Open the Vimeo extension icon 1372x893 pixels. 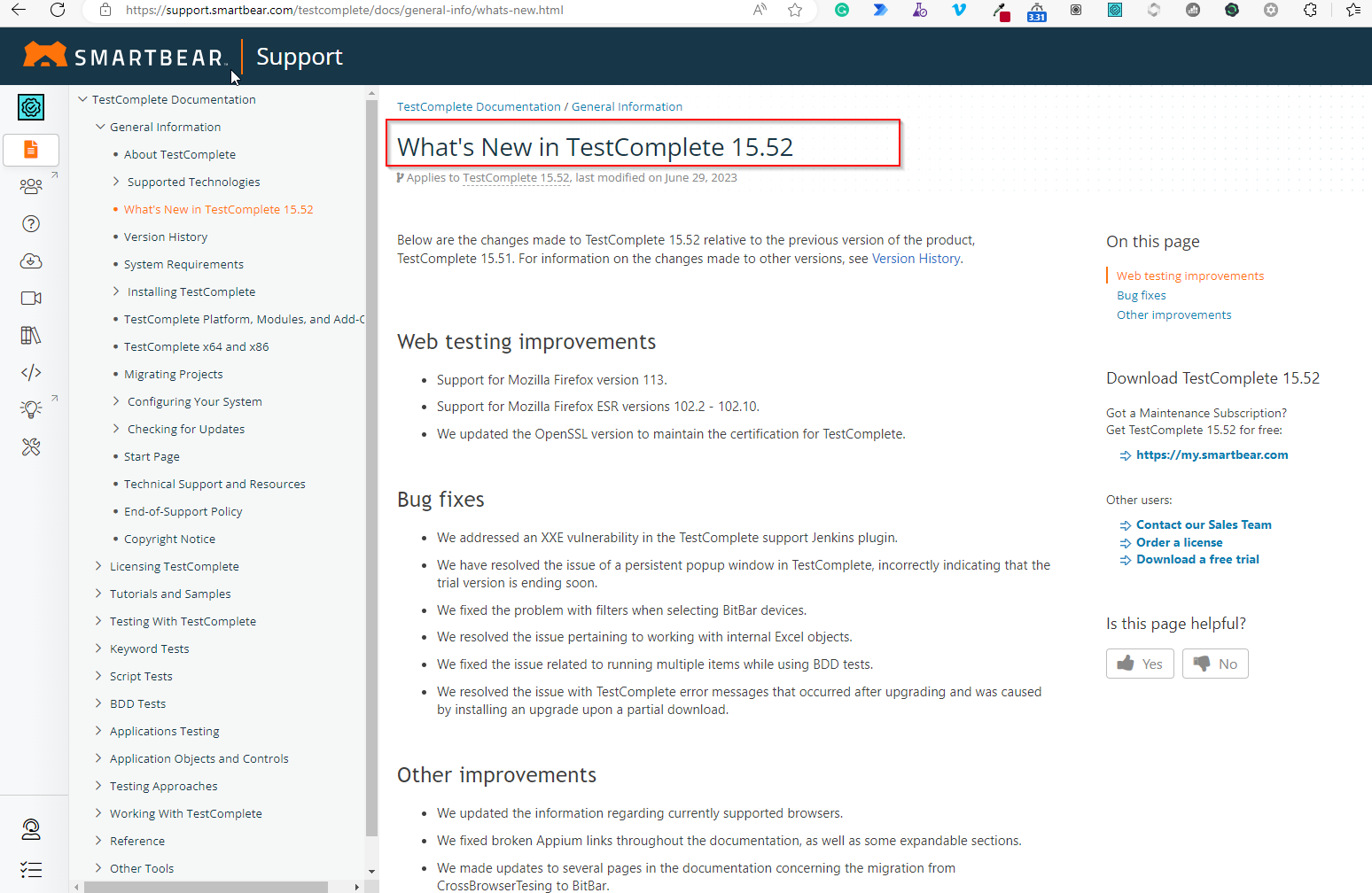(959, 10)
